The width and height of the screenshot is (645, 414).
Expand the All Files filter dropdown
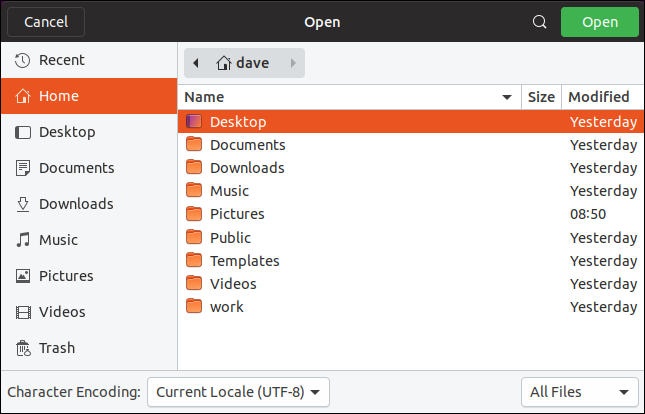point(580,392)
